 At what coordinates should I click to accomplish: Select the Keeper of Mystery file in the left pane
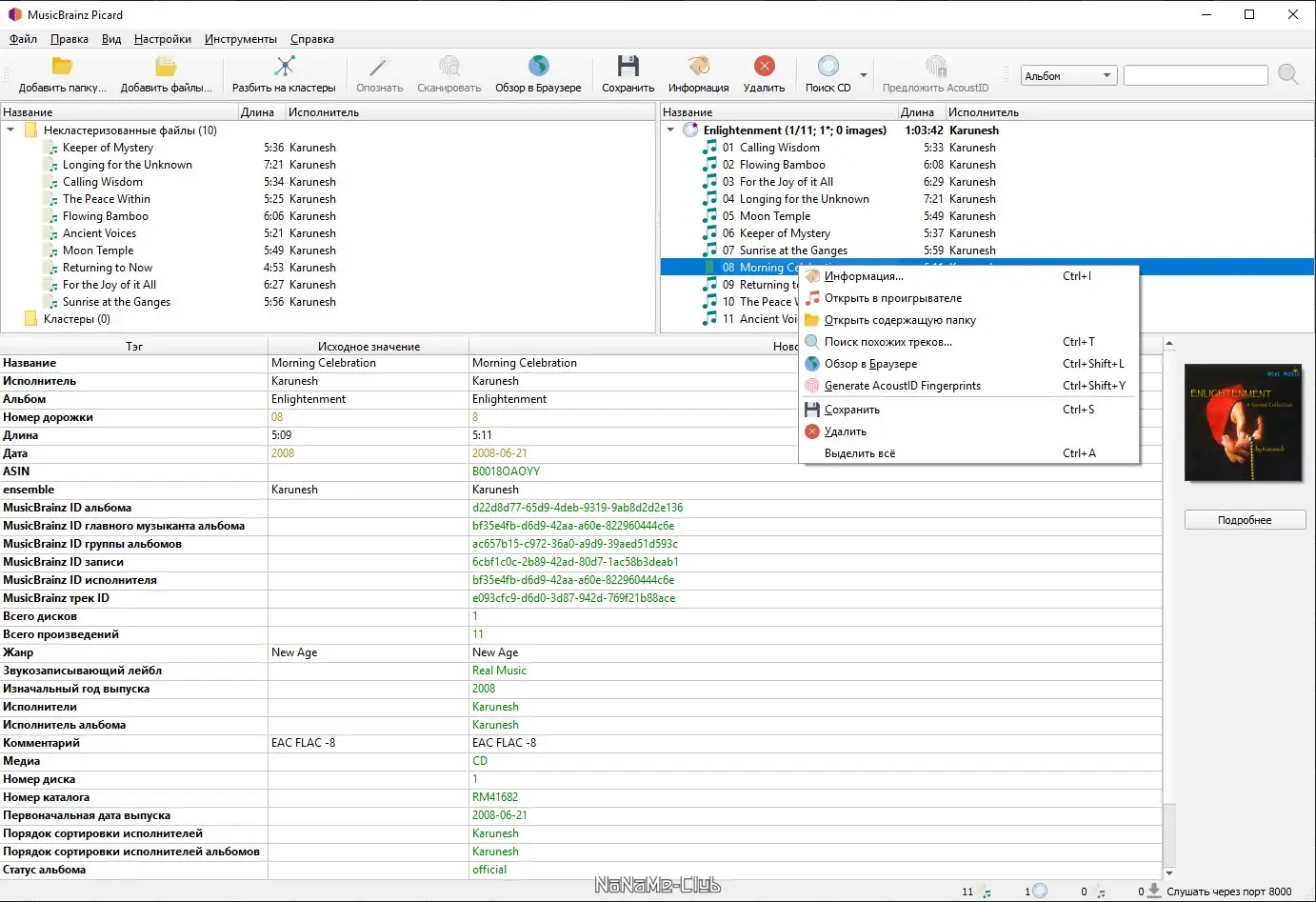(x=108, y=148)
